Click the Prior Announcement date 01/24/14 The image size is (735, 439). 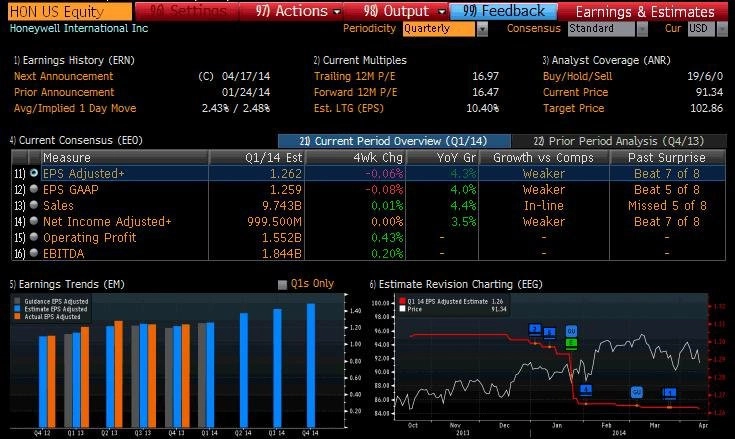tap(246, 92)
